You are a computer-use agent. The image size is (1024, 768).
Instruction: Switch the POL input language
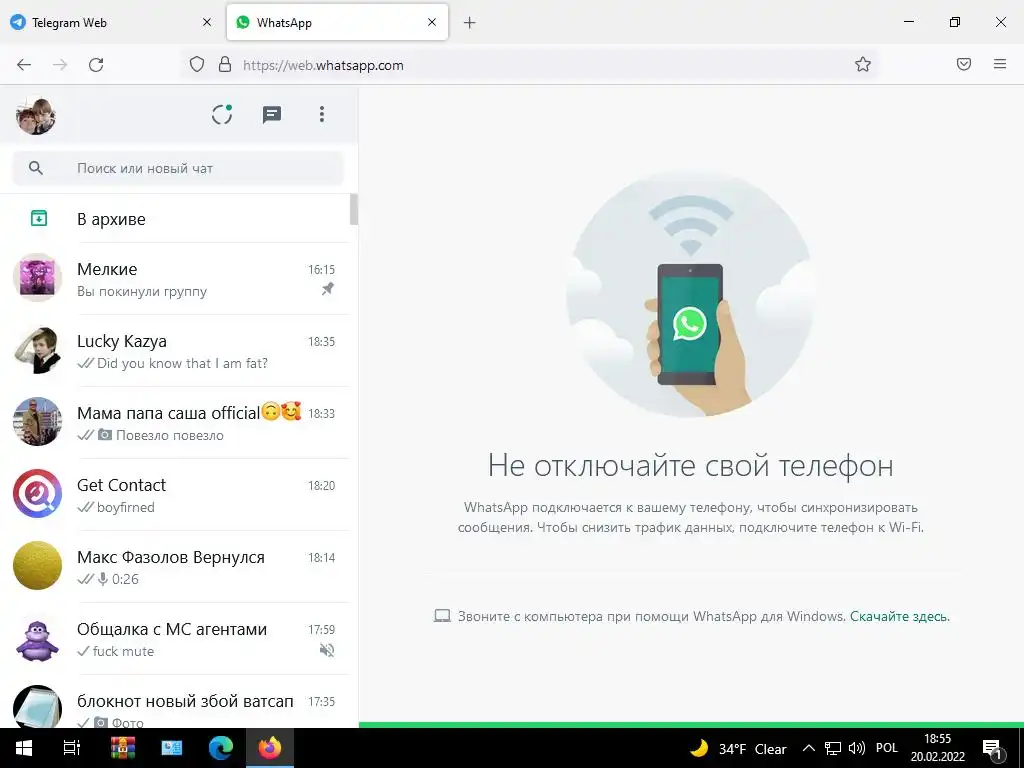pos(887,748)
